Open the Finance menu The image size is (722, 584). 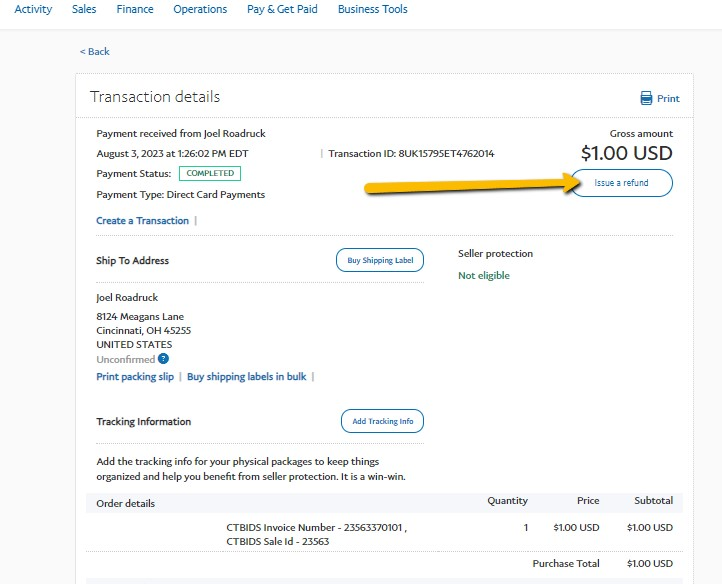tap(135, 9)
